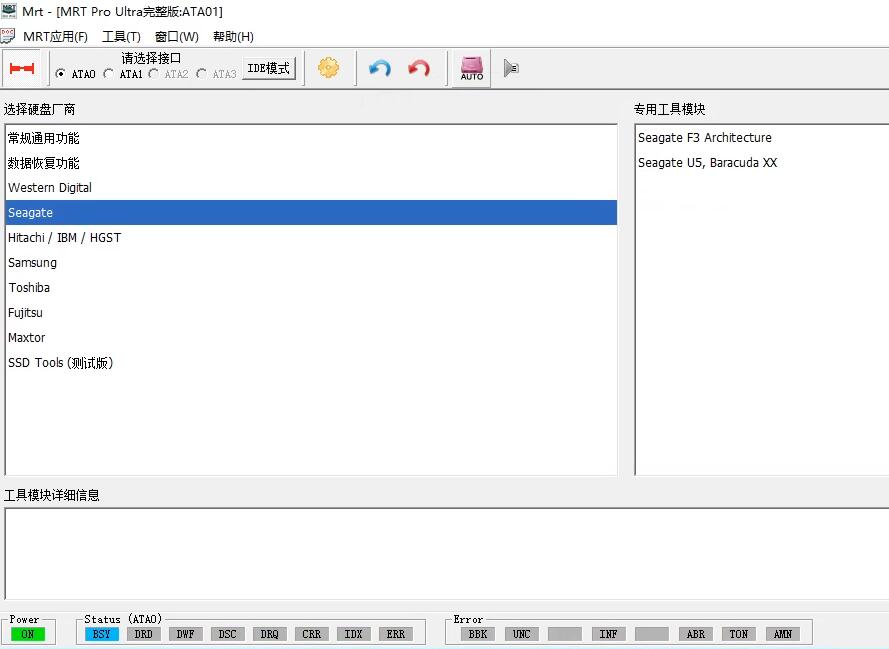Click the MRT document icon in menu bar
Screen dimensions: 889x649
coord(8,36)
